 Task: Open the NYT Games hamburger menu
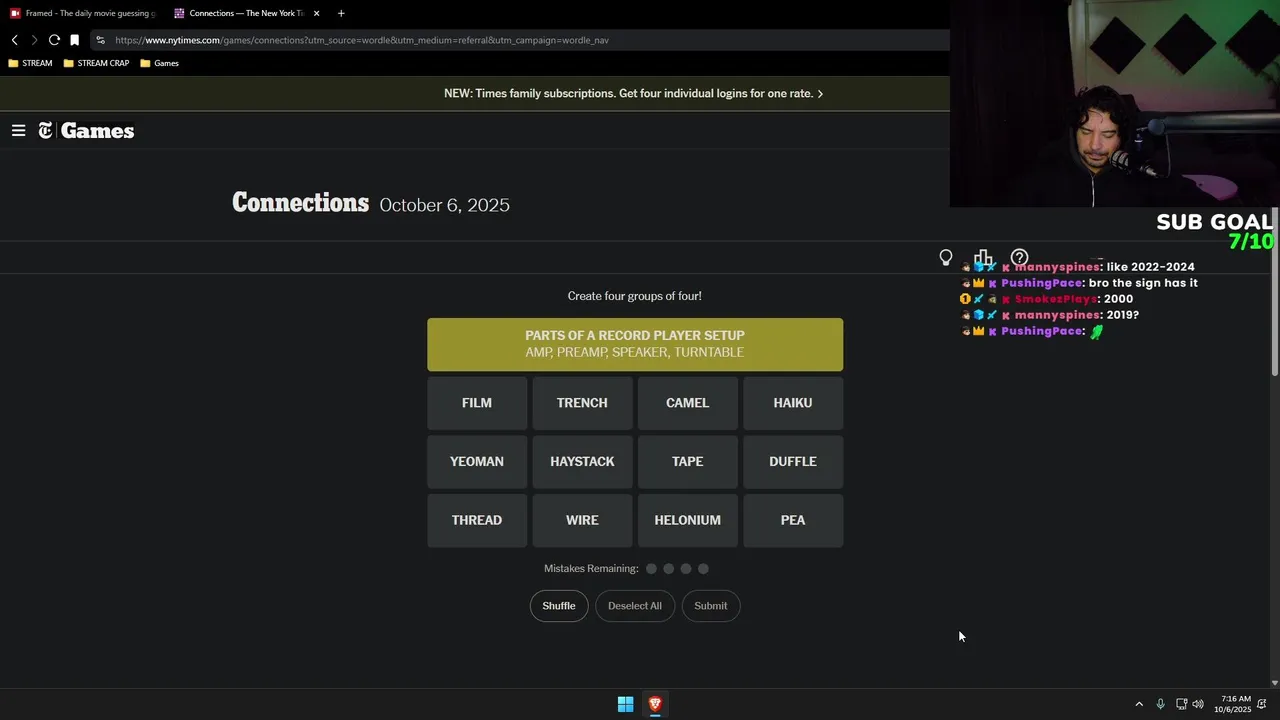[x=18, y=131]
